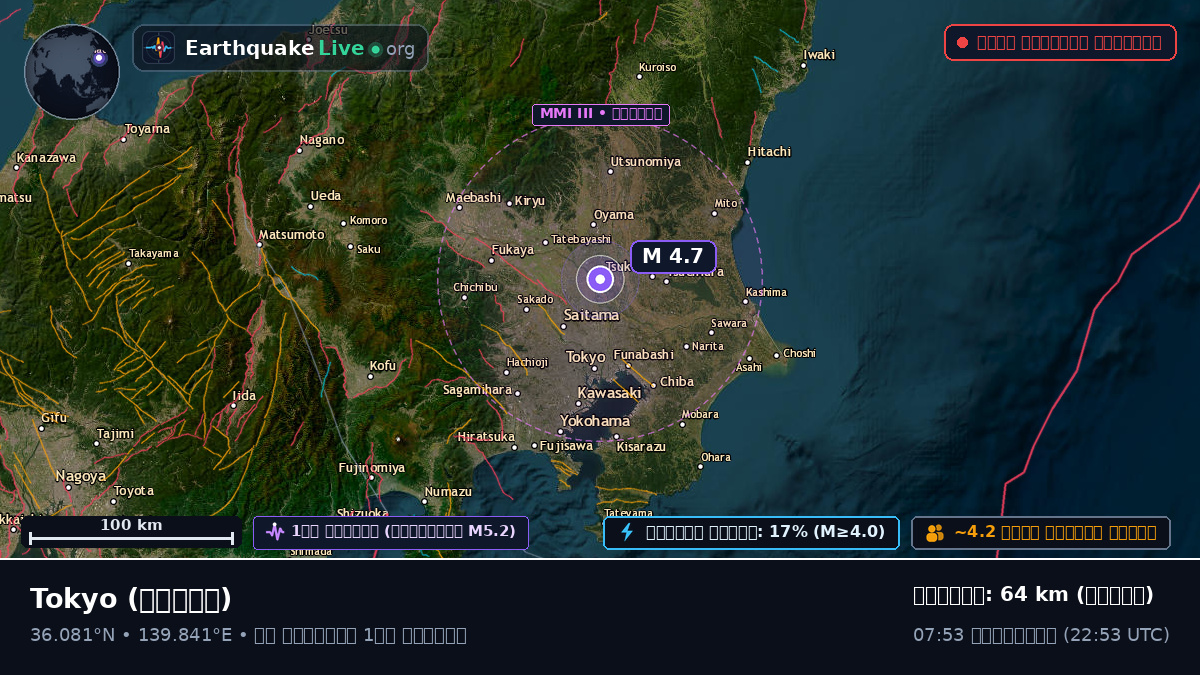
Task: Click the Mito city label
Action: [726, 204]
